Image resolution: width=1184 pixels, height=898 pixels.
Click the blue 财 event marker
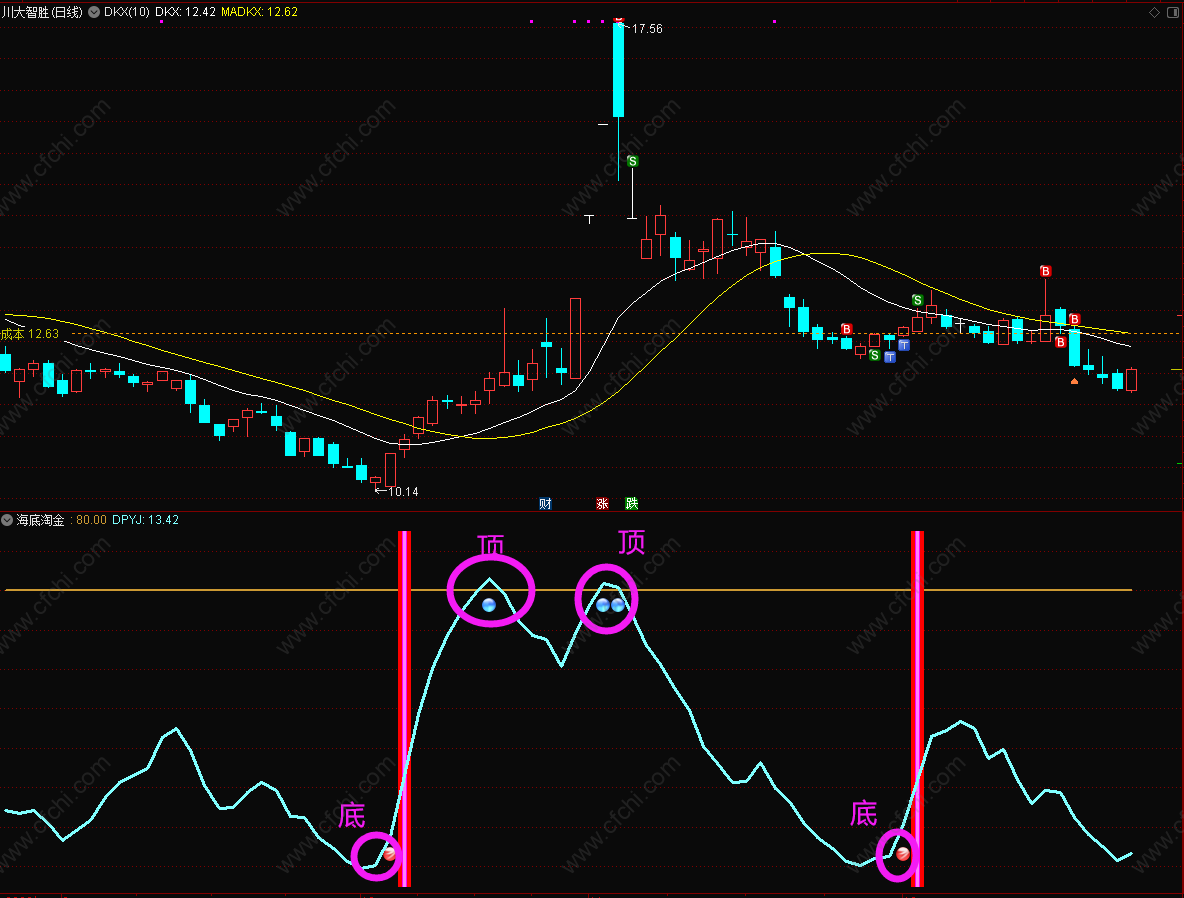(x=545, y=504)
